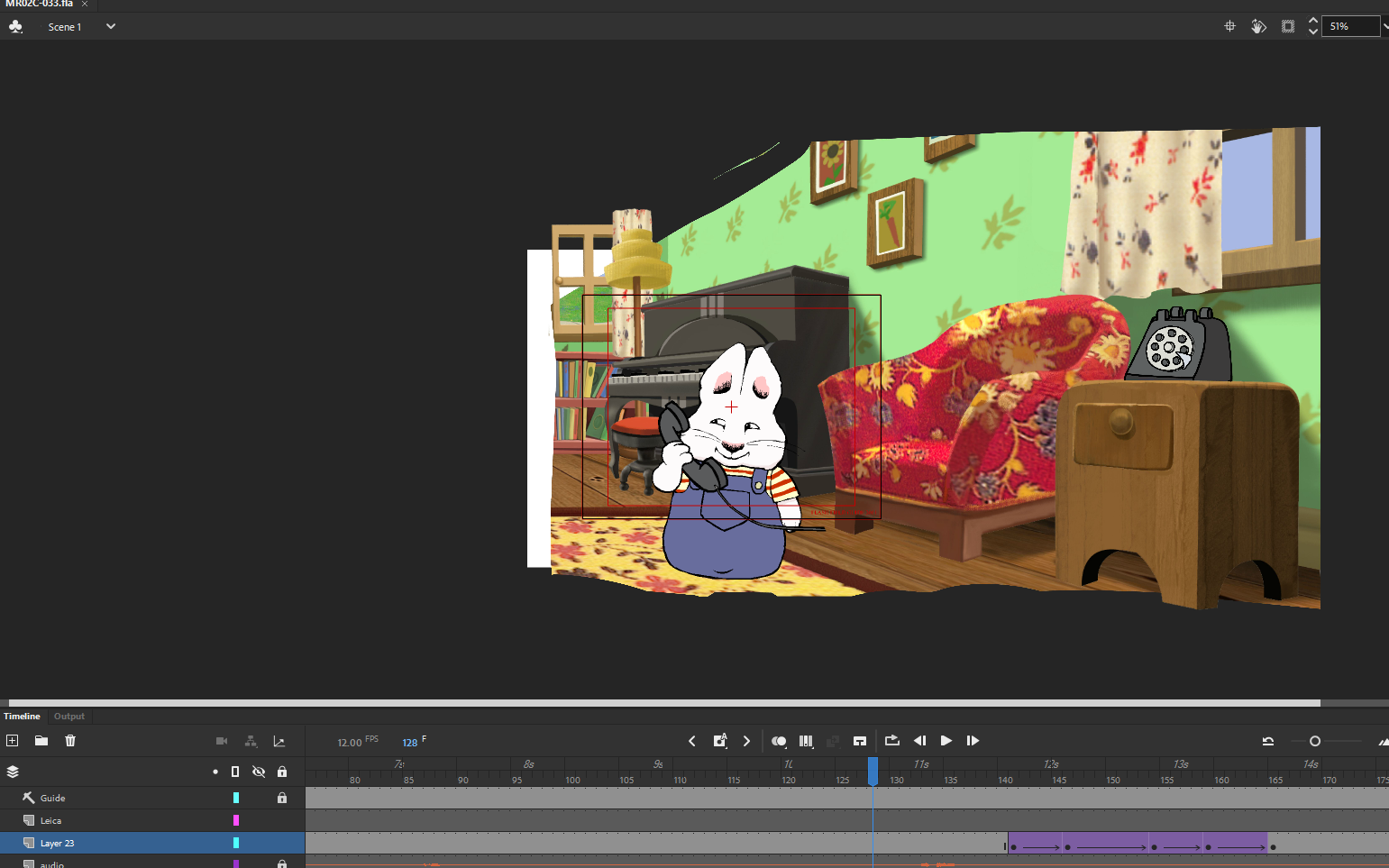Open the Edit Symbols club icon

pyautogui.click(x=15, y=26)
